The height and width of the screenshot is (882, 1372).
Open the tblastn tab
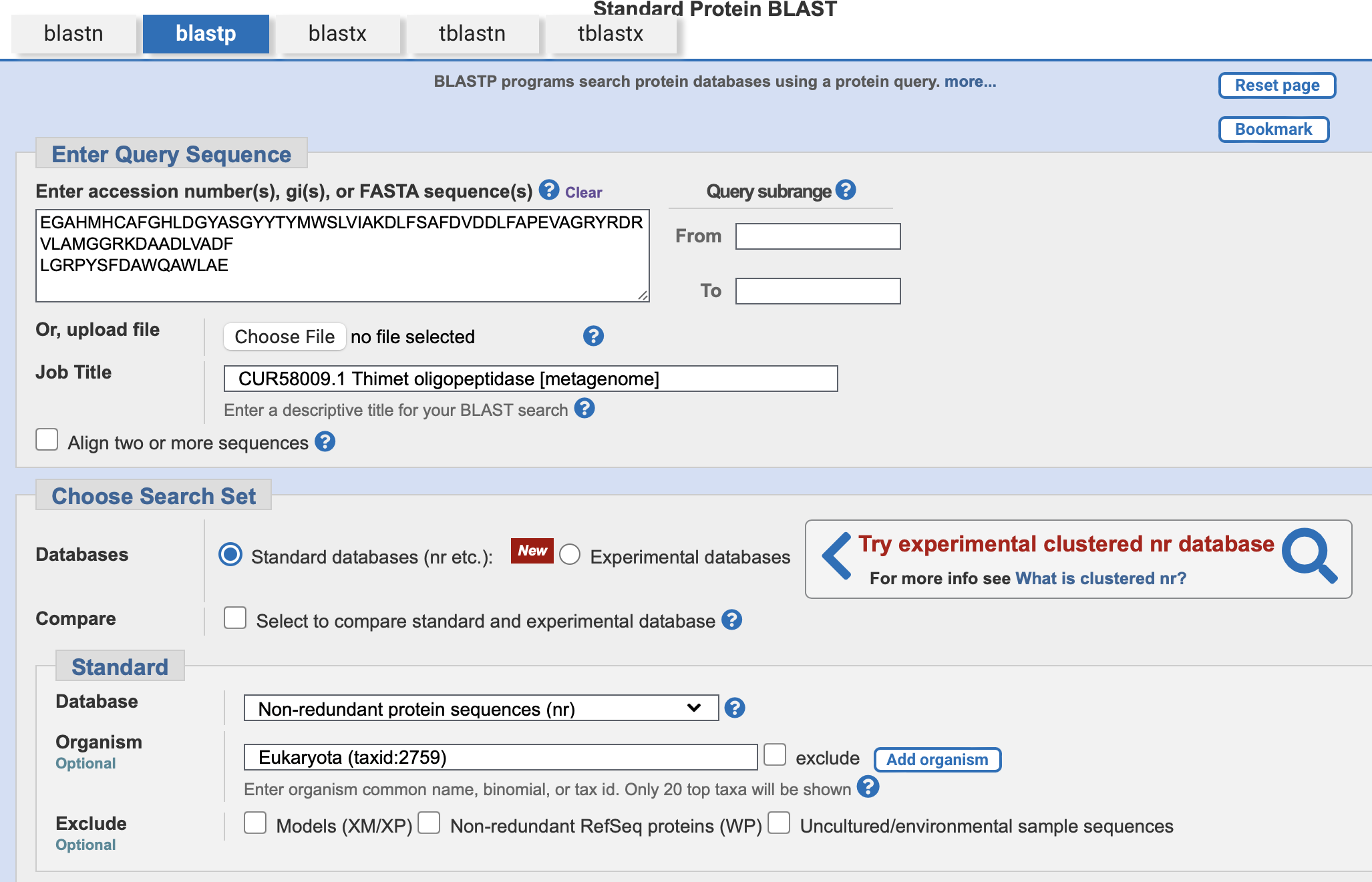[x=472, y=33]
